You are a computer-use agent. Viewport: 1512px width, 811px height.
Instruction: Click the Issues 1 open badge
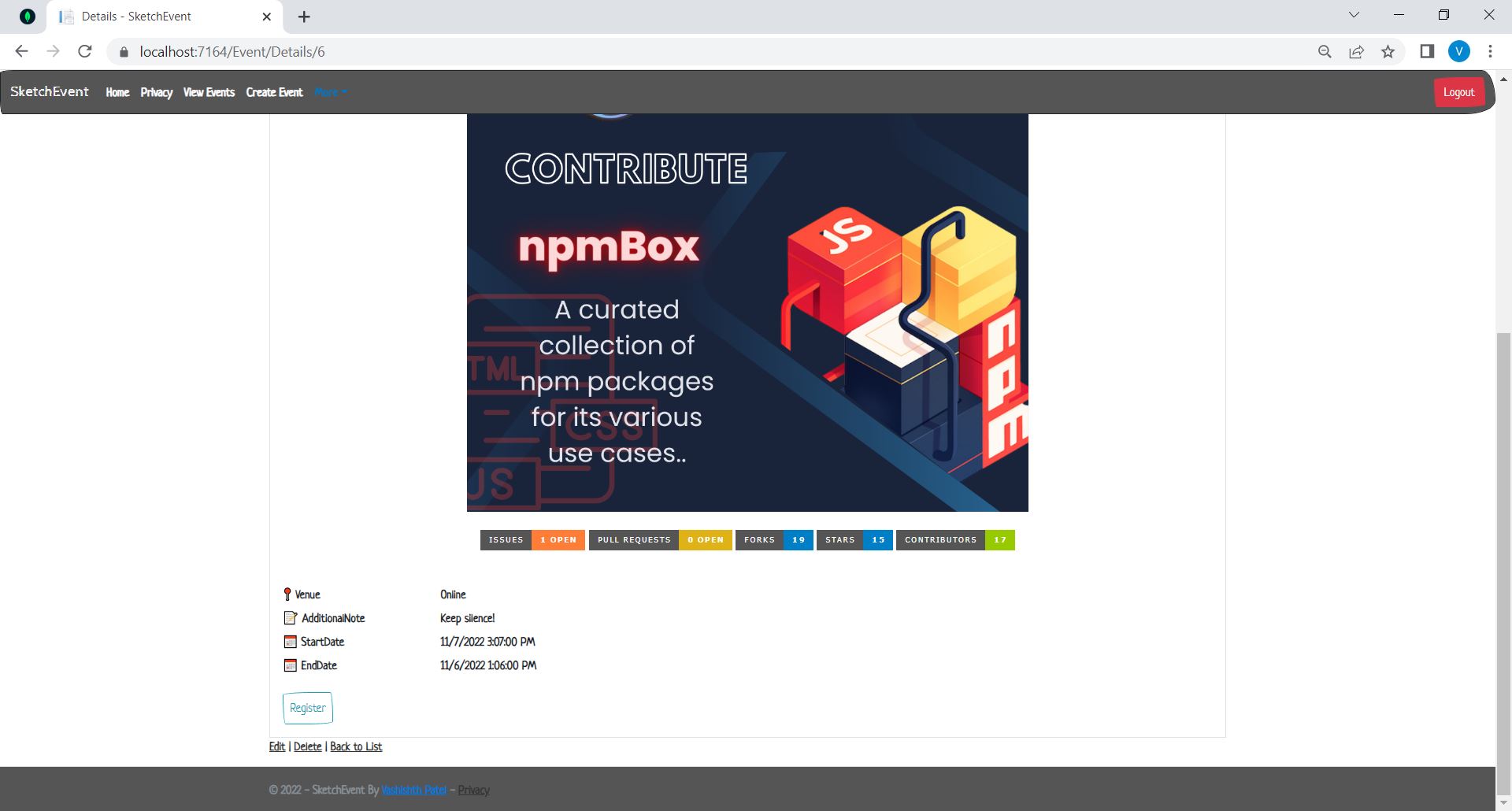532,540
